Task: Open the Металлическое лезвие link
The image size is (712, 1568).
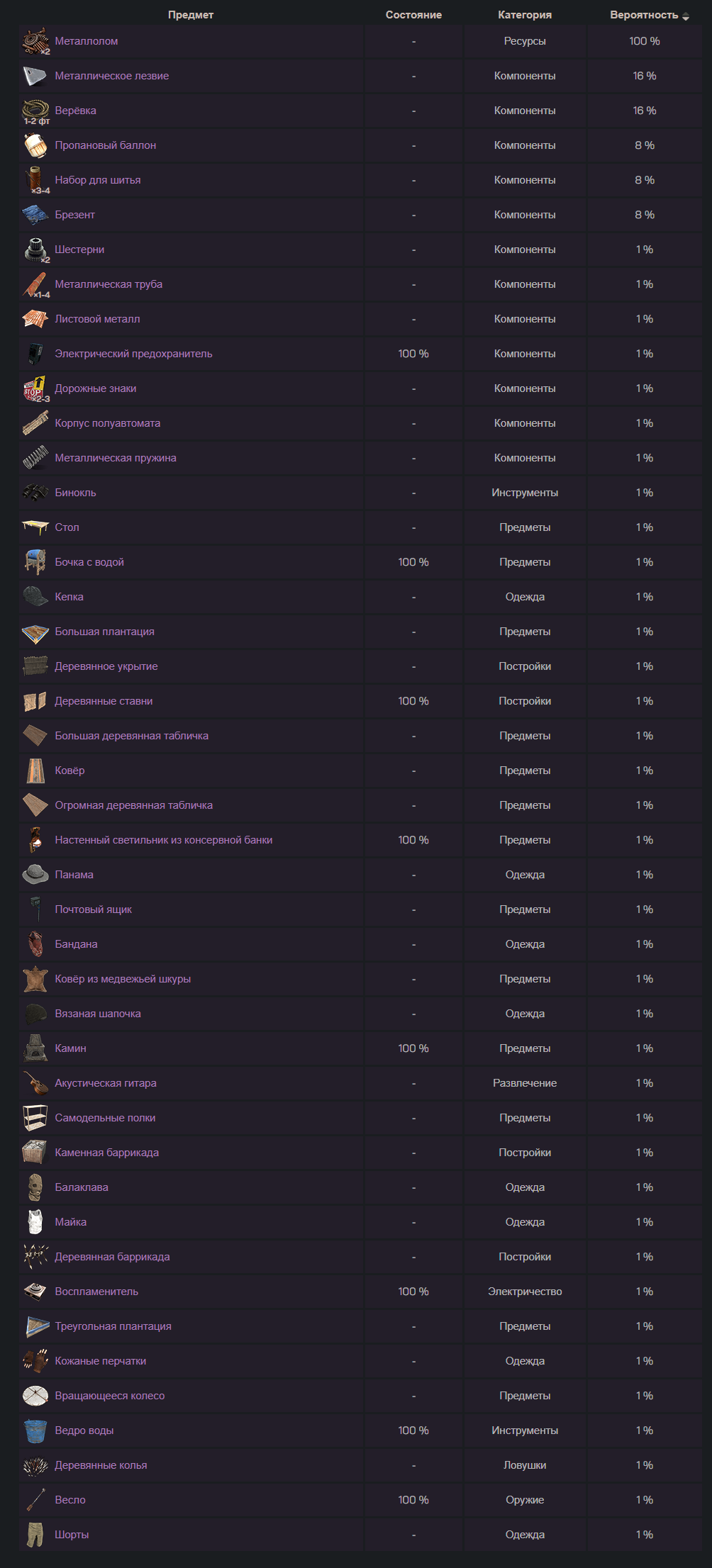Action: click(112, 76)
